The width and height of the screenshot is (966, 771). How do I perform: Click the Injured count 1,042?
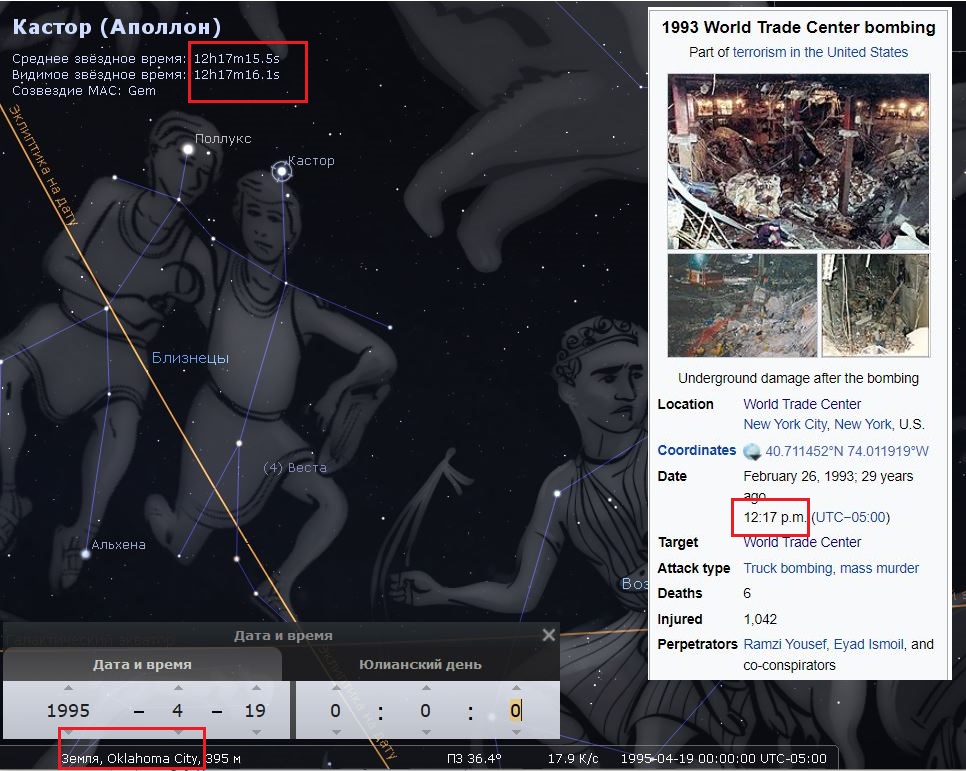coord(760,619)
